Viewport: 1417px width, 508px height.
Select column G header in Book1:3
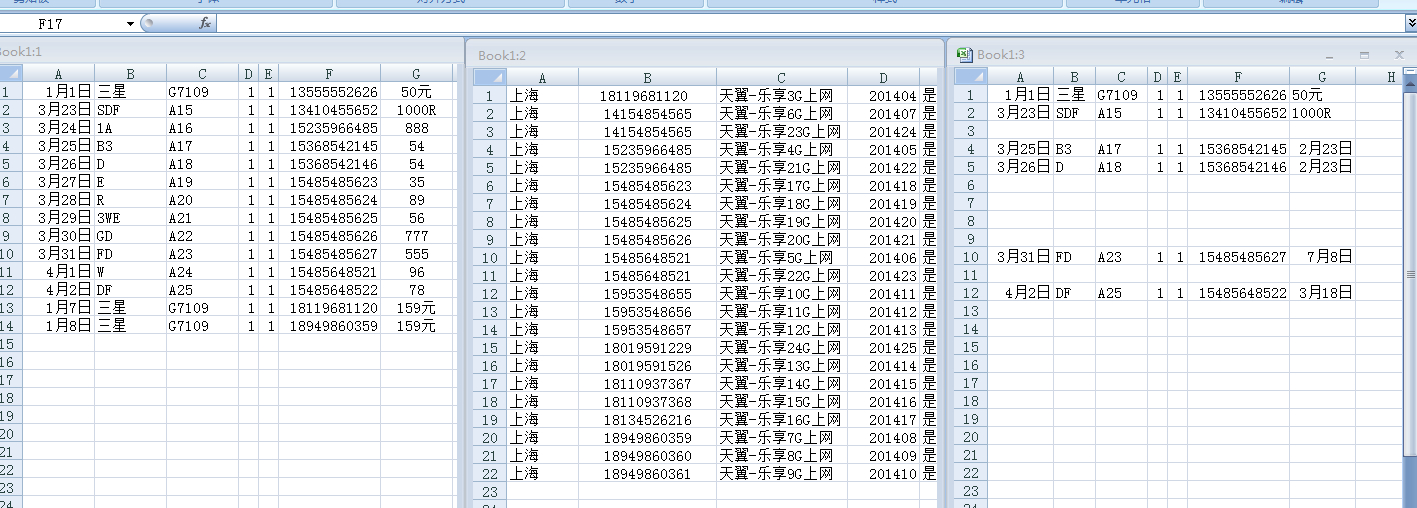(x=1322, y=77)
